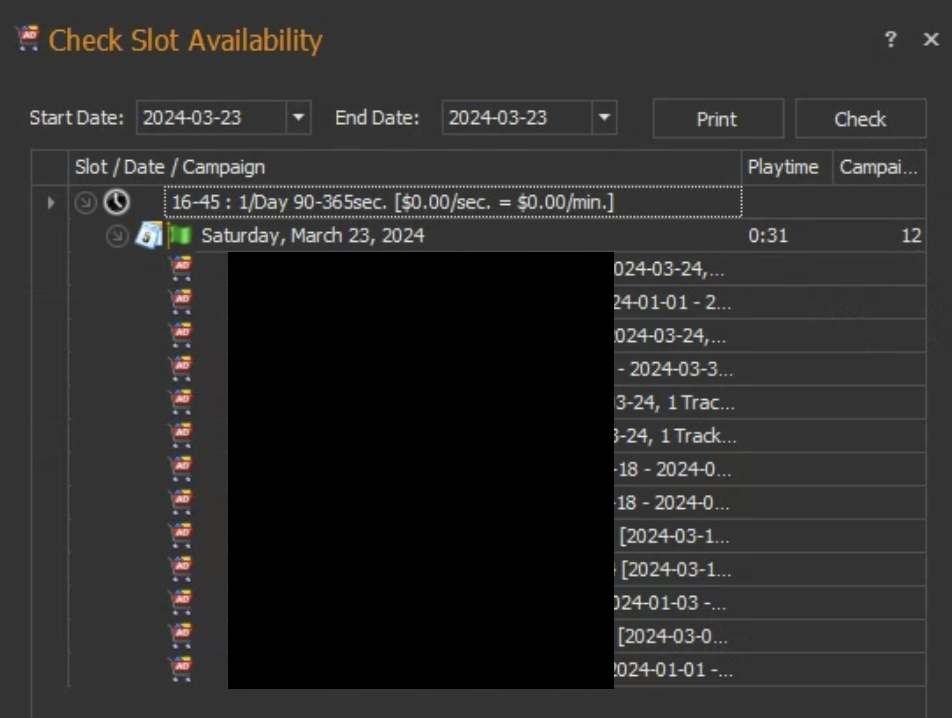Select the 16-45 : 1/Day 90-365sec. slot row
Viewport: 952px width, 718px height.
click(x=452, y=203)
